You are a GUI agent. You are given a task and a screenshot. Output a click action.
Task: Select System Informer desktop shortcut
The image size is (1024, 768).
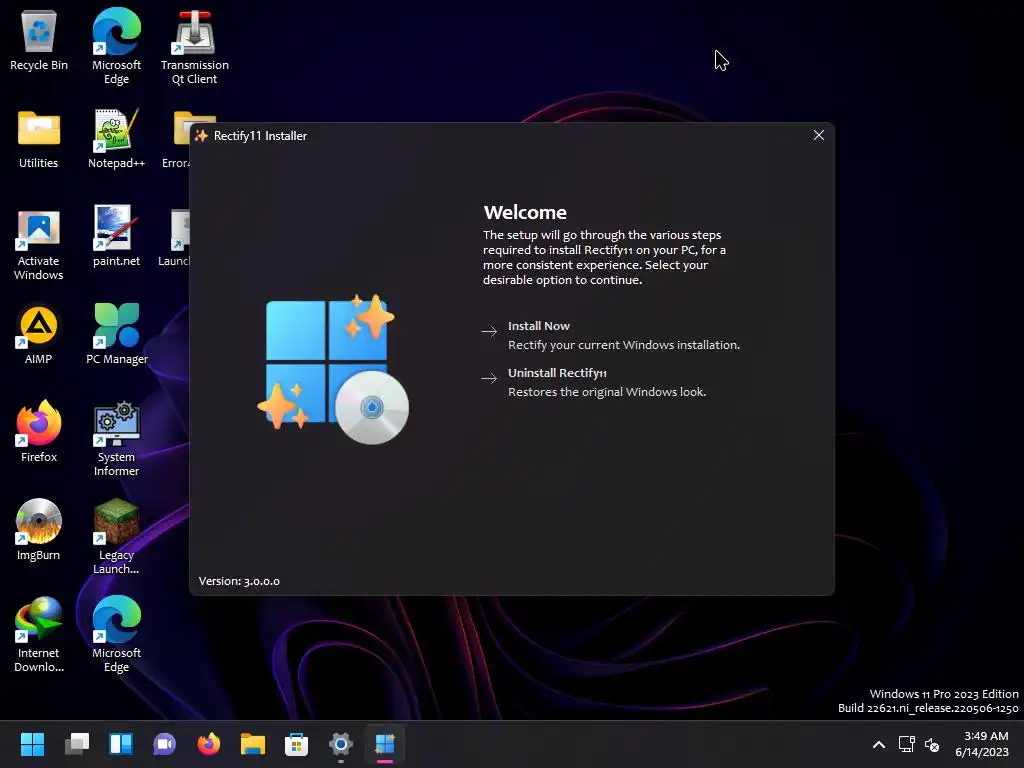(116, 439)
